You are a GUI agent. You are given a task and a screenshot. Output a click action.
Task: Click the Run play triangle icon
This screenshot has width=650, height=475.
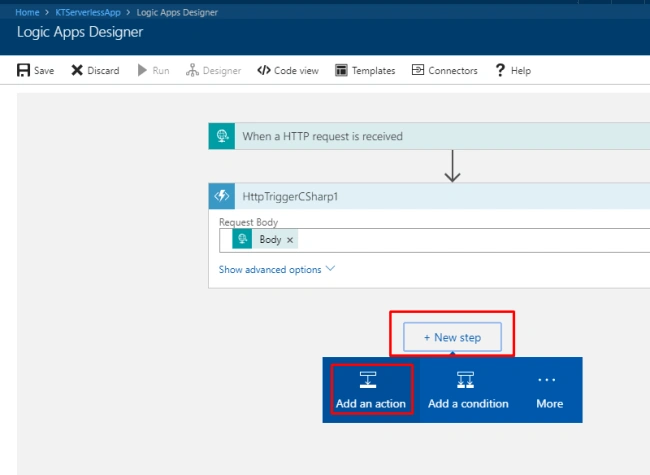coord(142,70)
